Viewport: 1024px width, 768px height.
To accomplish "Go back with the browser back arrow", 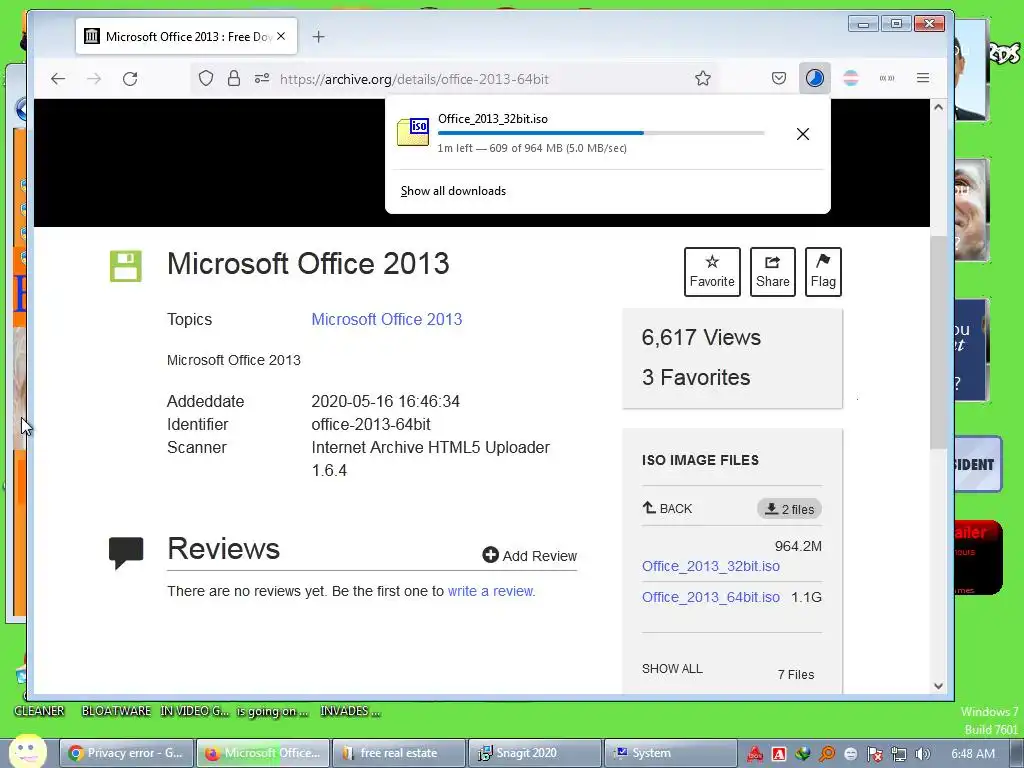I will pyautogui.click(x=58, y=79).
